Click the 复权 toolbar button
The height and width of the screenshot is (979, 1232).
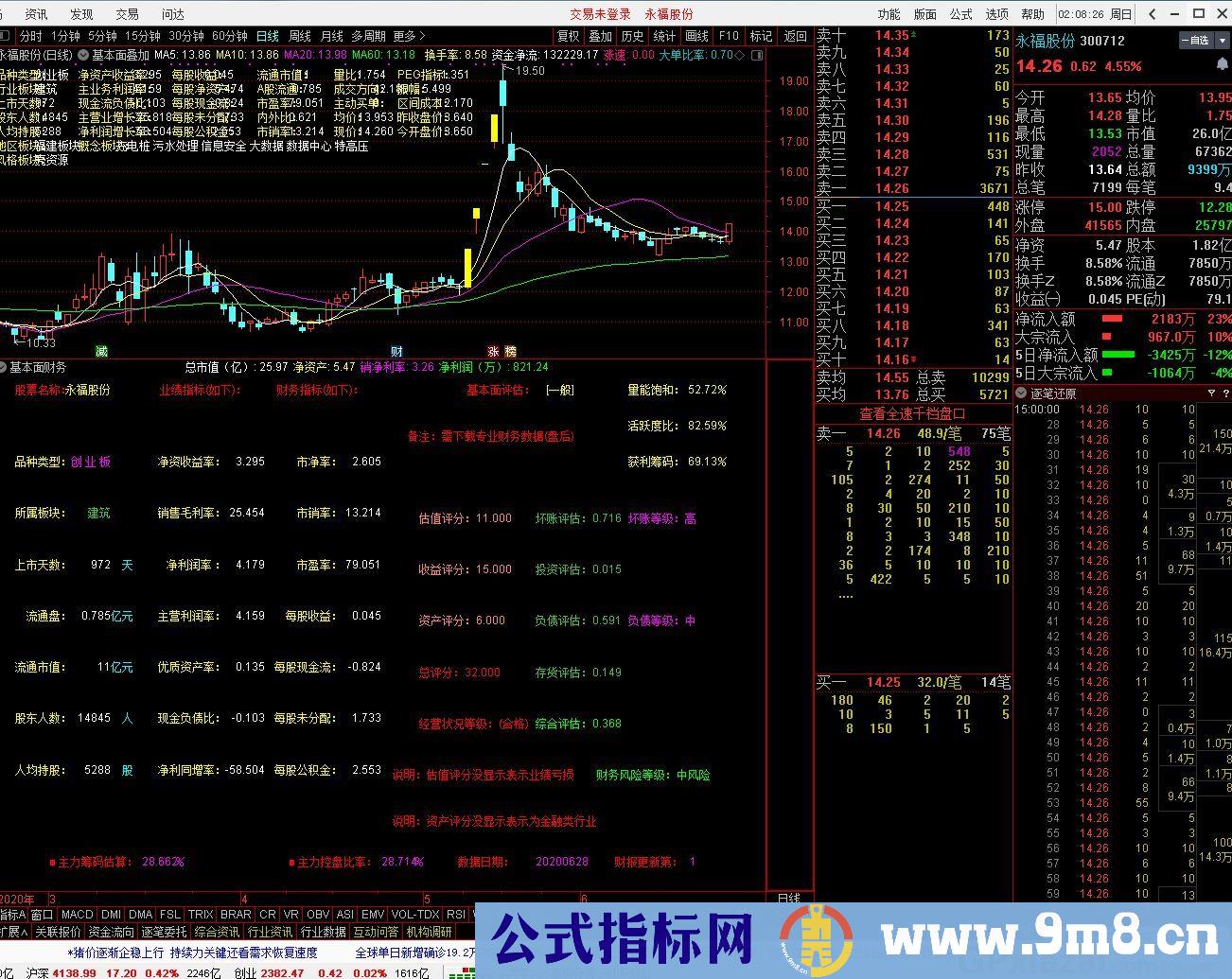[568, 36]
